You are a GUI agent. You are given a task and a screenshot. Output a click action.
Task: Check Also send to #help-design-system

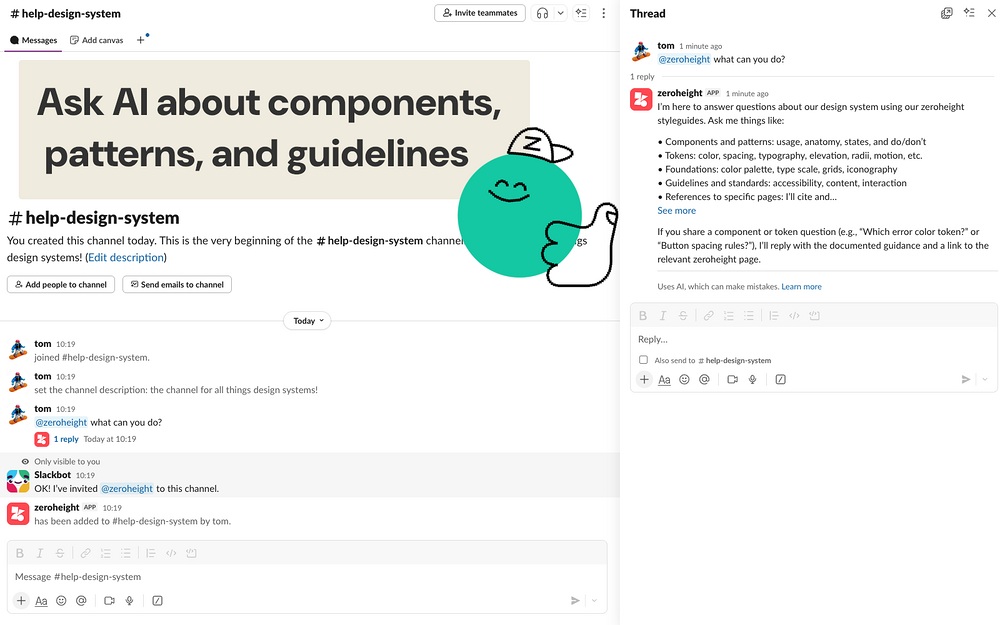(643, 360)
